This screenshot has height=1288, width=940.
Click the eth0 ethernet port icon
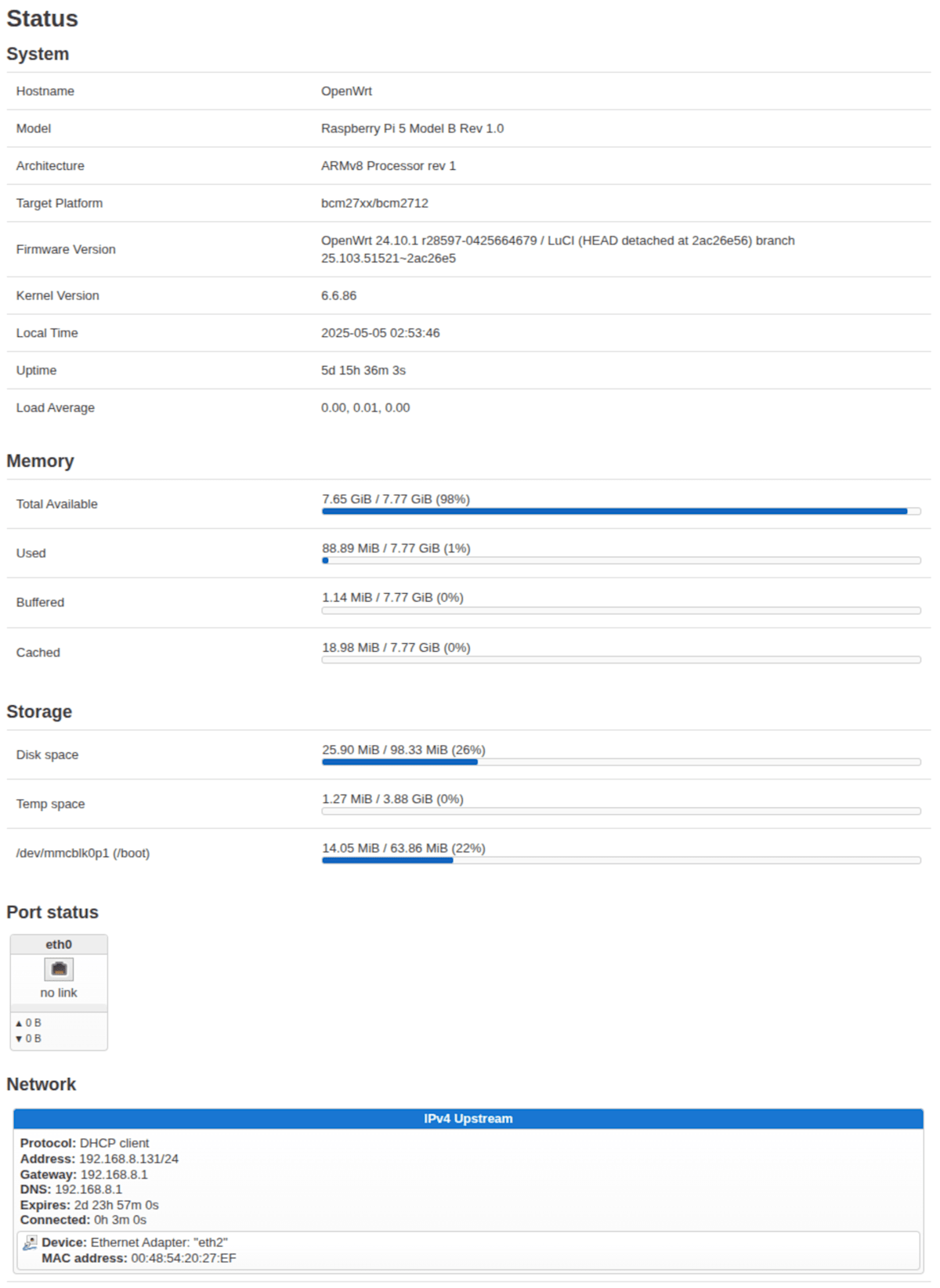point(59,969)
